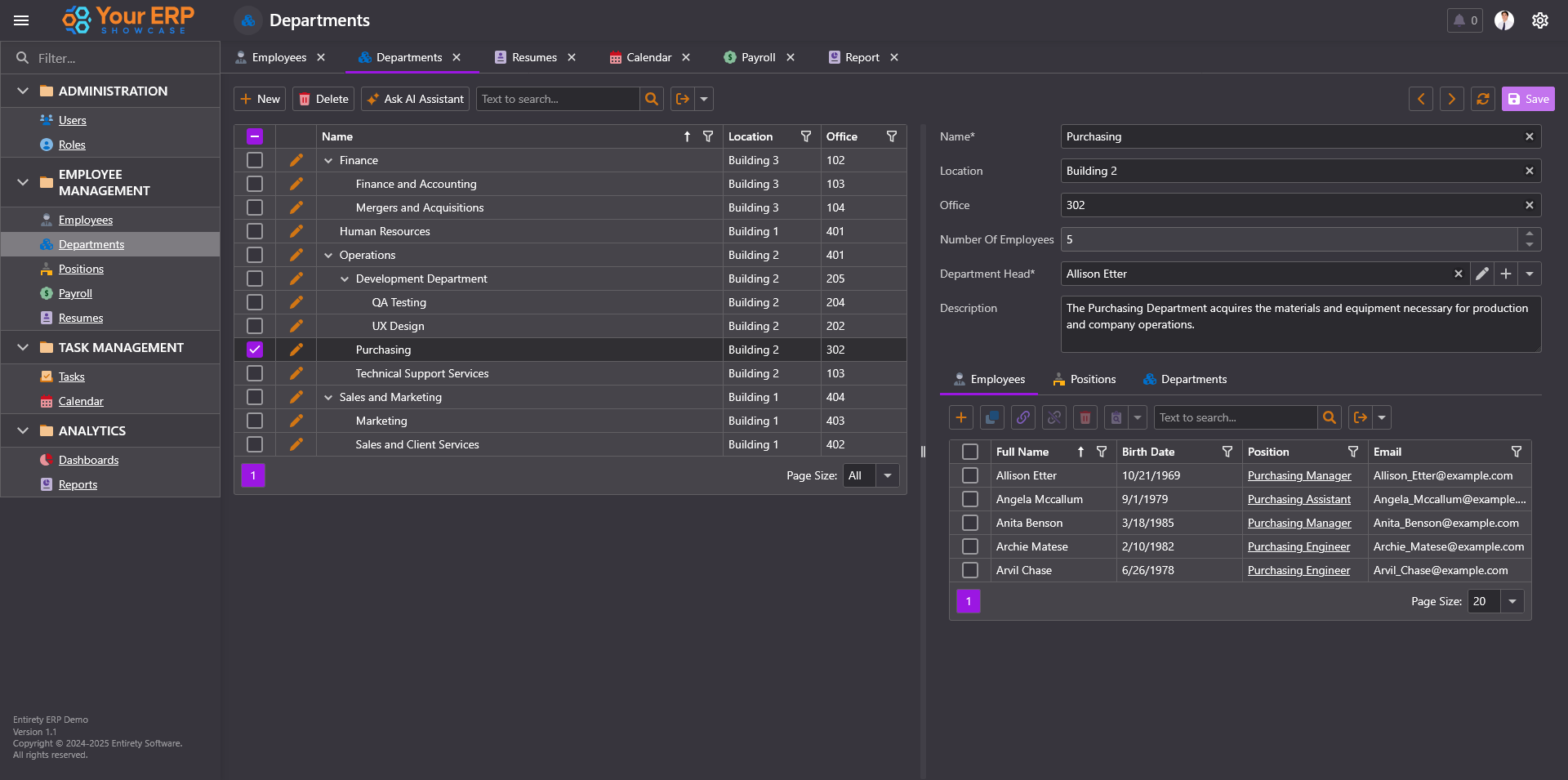Click the link icon in employees toolbar
The width and height of the screenshot is (1568, 780).
point(1022,417)
